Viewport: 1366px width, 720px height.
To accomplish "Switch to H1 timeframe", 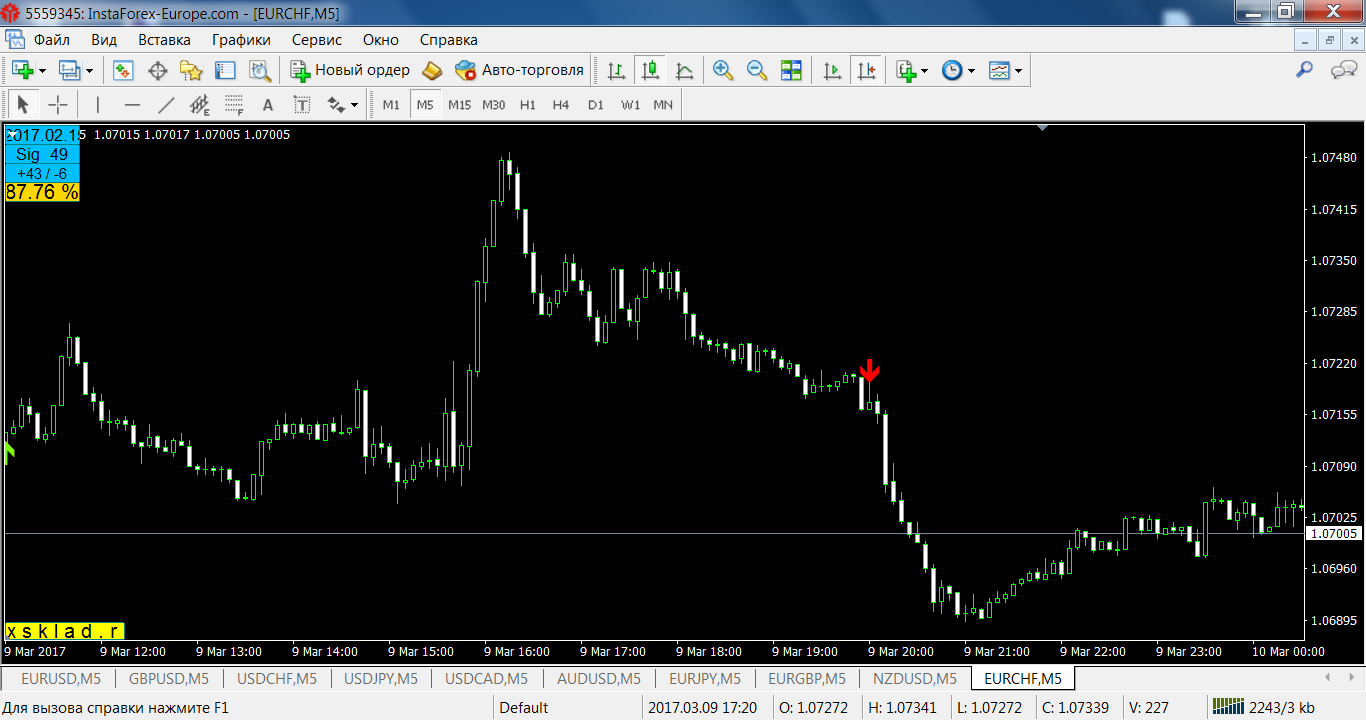I will [x=527, y=104].
